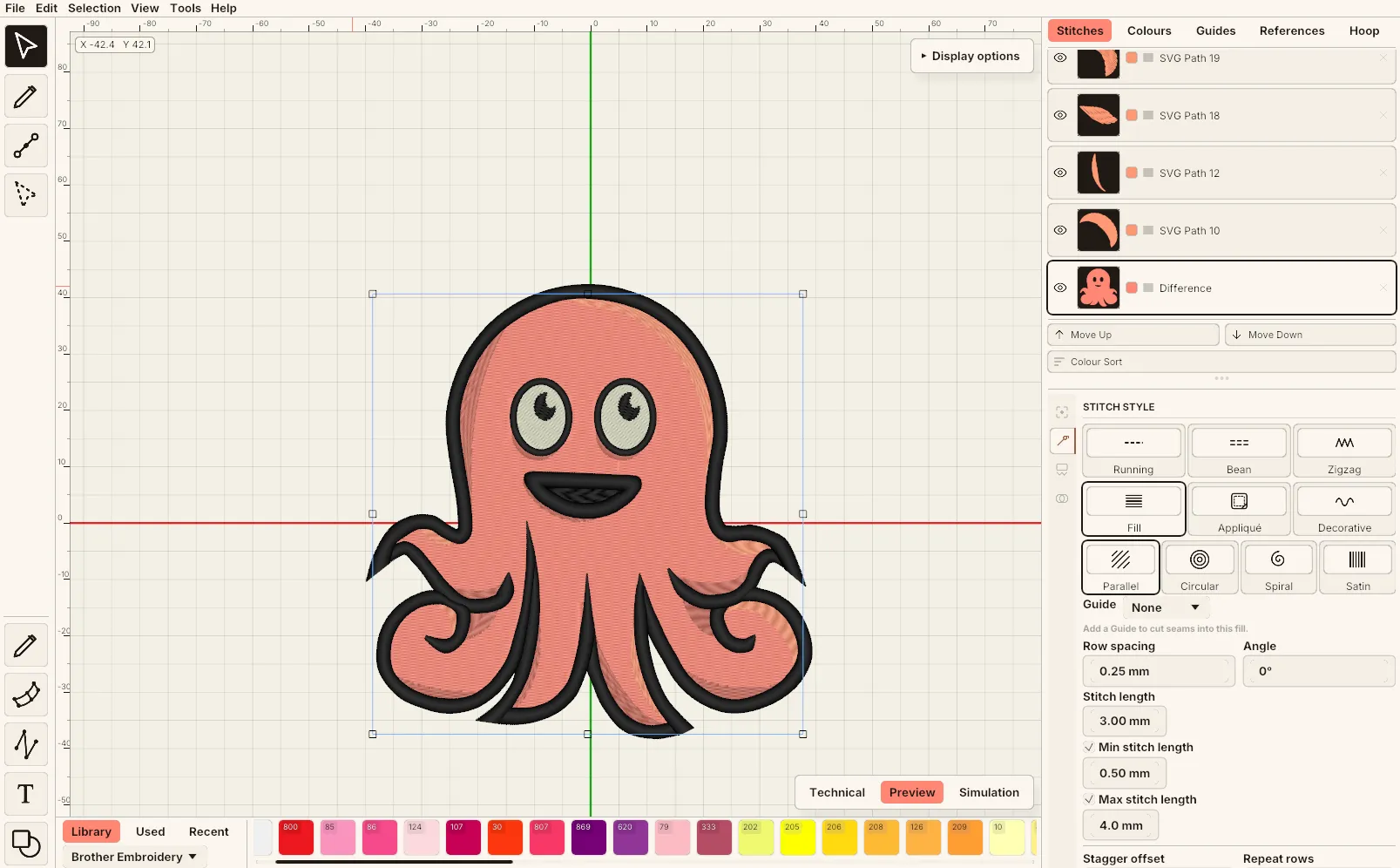Image resolution: width=1400 pixels, height=868 pixels.
Task: Pick the dotted triangle lasso tool
Action: coord(26,193)
